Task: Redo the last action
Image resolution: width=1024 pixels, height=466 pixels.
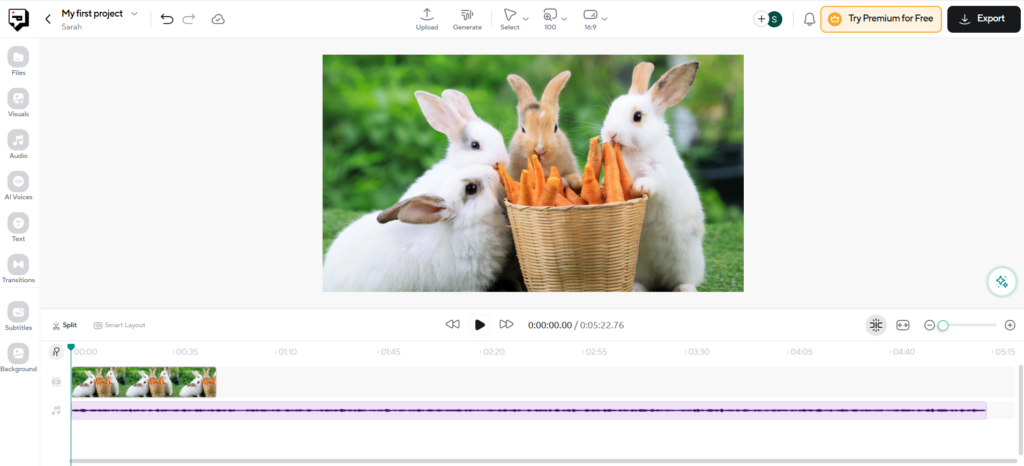Action: [x=189, y=19]
